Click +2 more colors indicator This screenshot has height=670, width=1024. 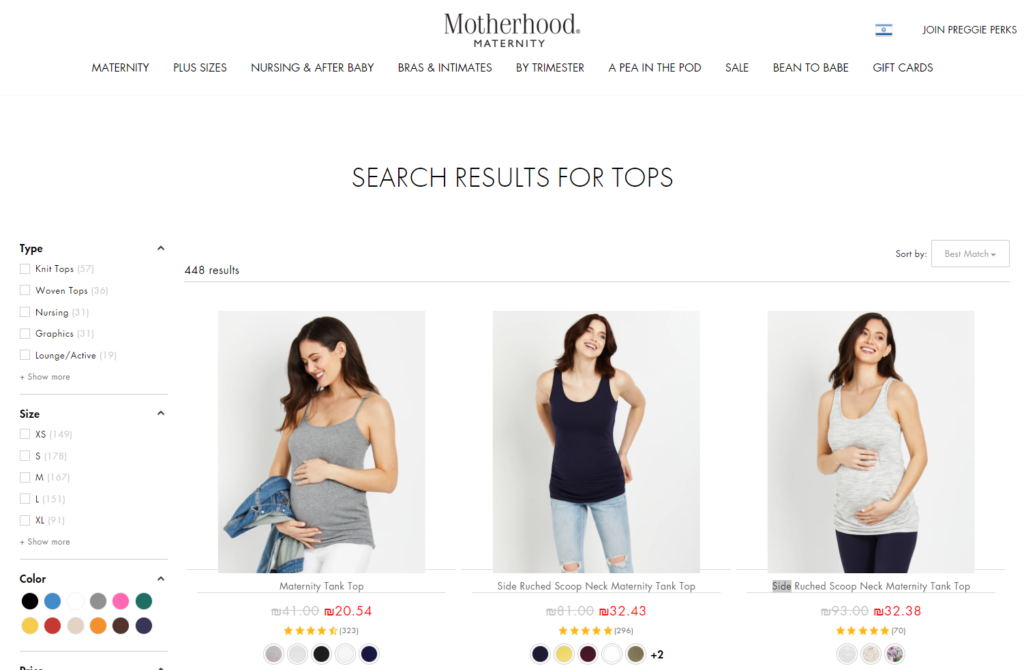(657, 654)
